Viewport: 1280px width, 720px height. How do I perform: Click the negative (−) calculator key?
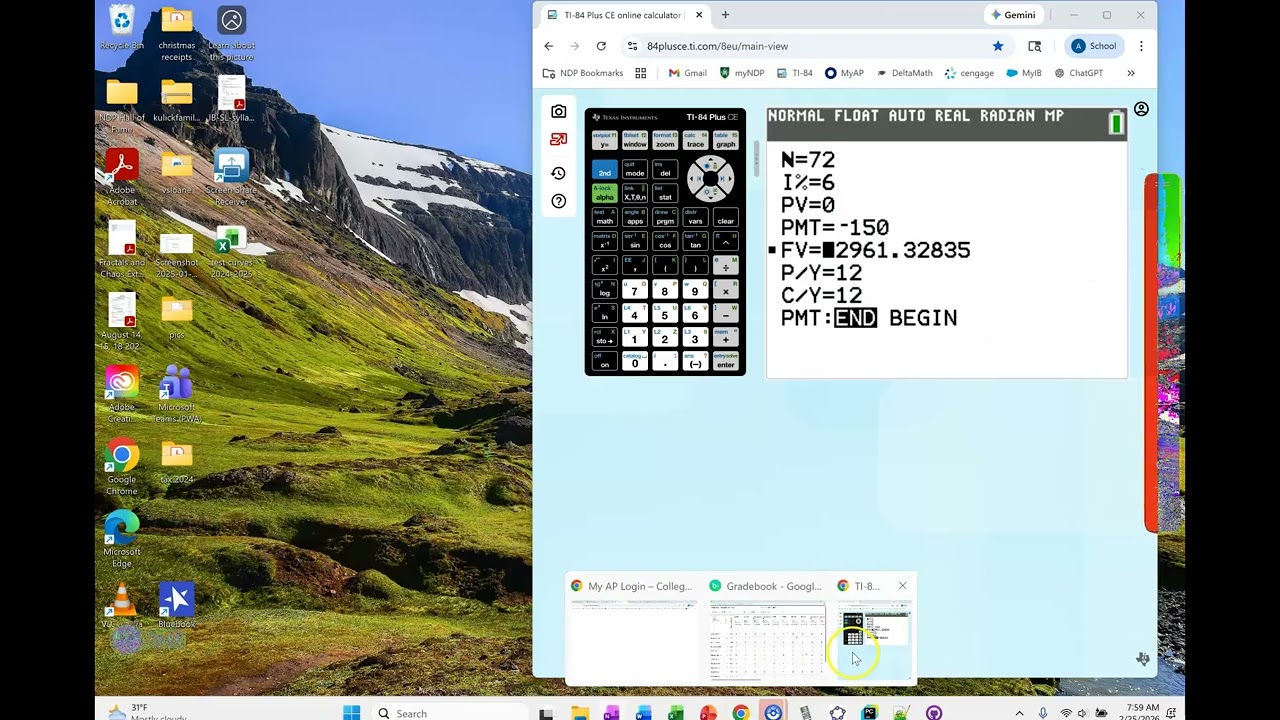[695, 362]
